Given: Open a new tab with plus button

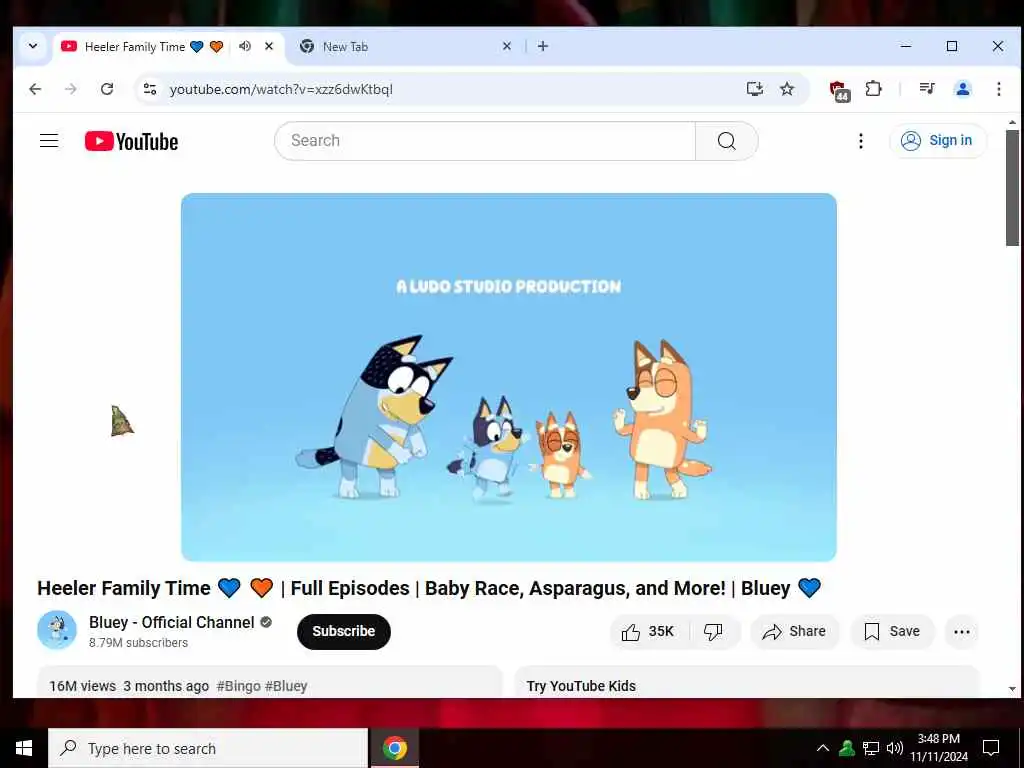Looking at the screenshot, I should [543, 46].
